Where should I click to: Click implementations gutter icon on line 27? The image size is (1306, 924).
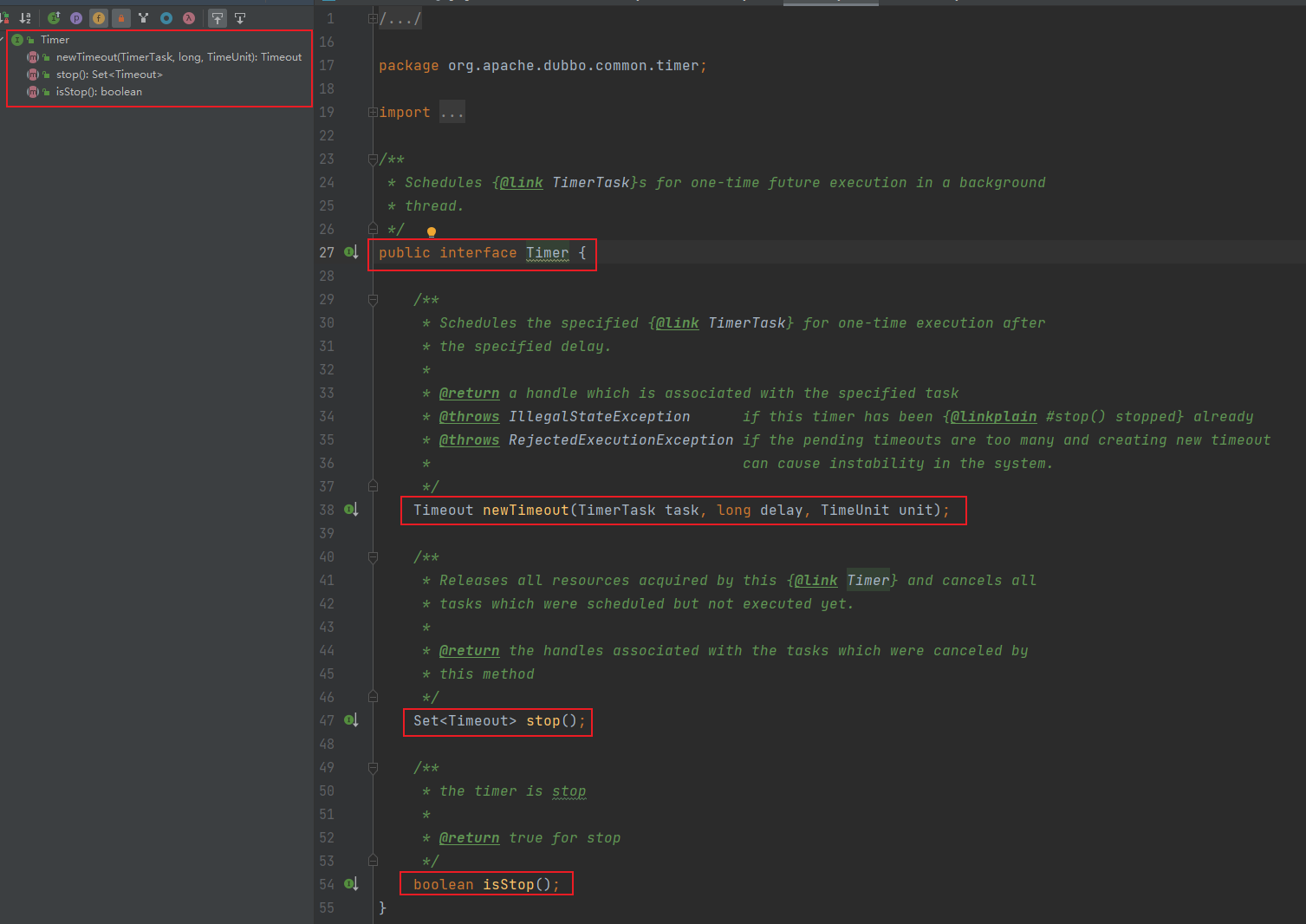pyautogui.click(x=351, y=252)
